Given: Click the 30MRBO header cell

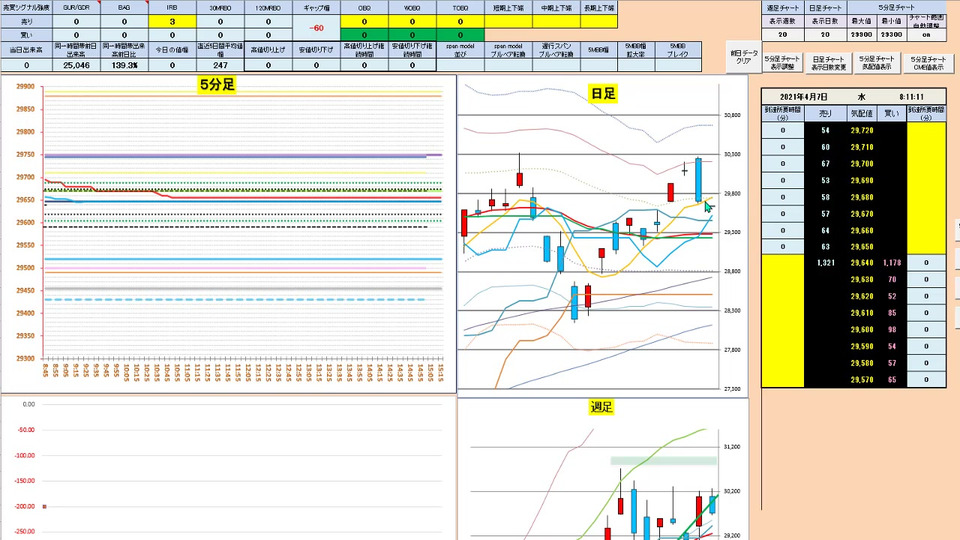Looking at the screenshot, I should (x=220, y=8).
